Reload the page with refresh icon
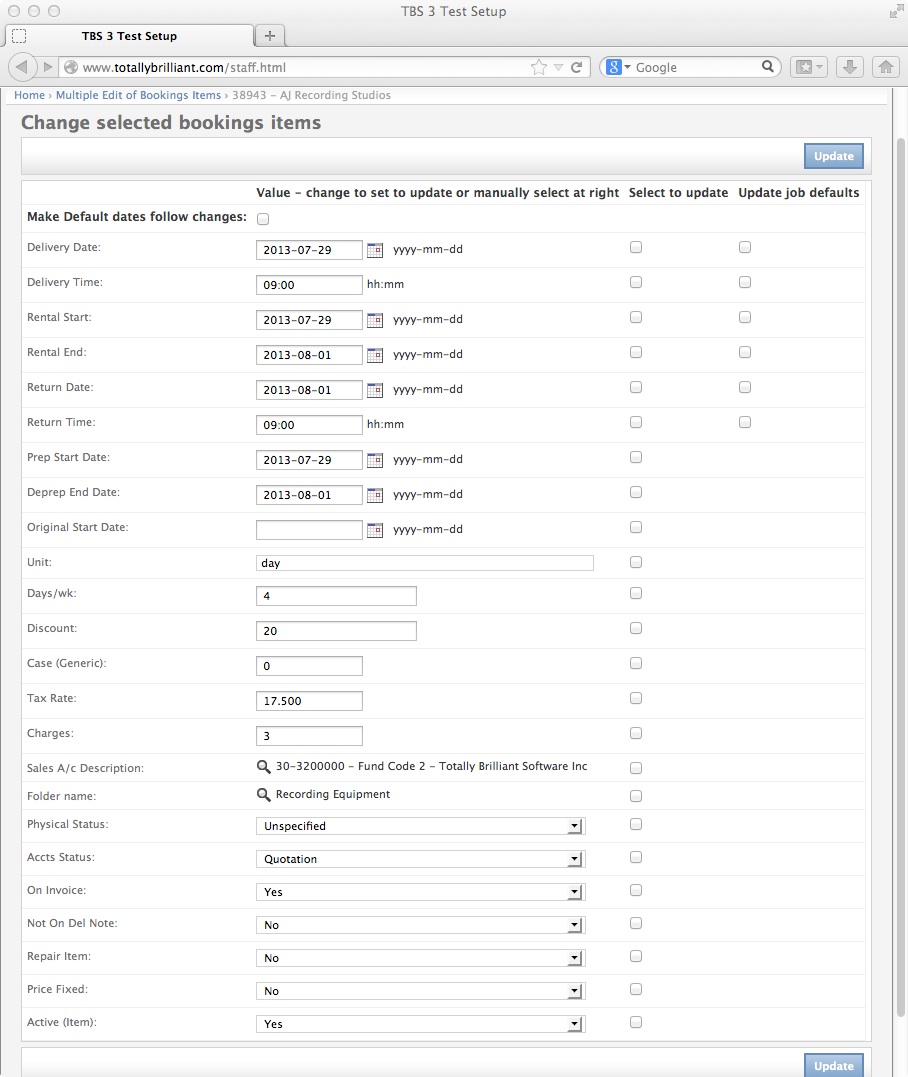The width and height of the screenshot is (908, 1077). pyautogui.click(x=576, y=67)
